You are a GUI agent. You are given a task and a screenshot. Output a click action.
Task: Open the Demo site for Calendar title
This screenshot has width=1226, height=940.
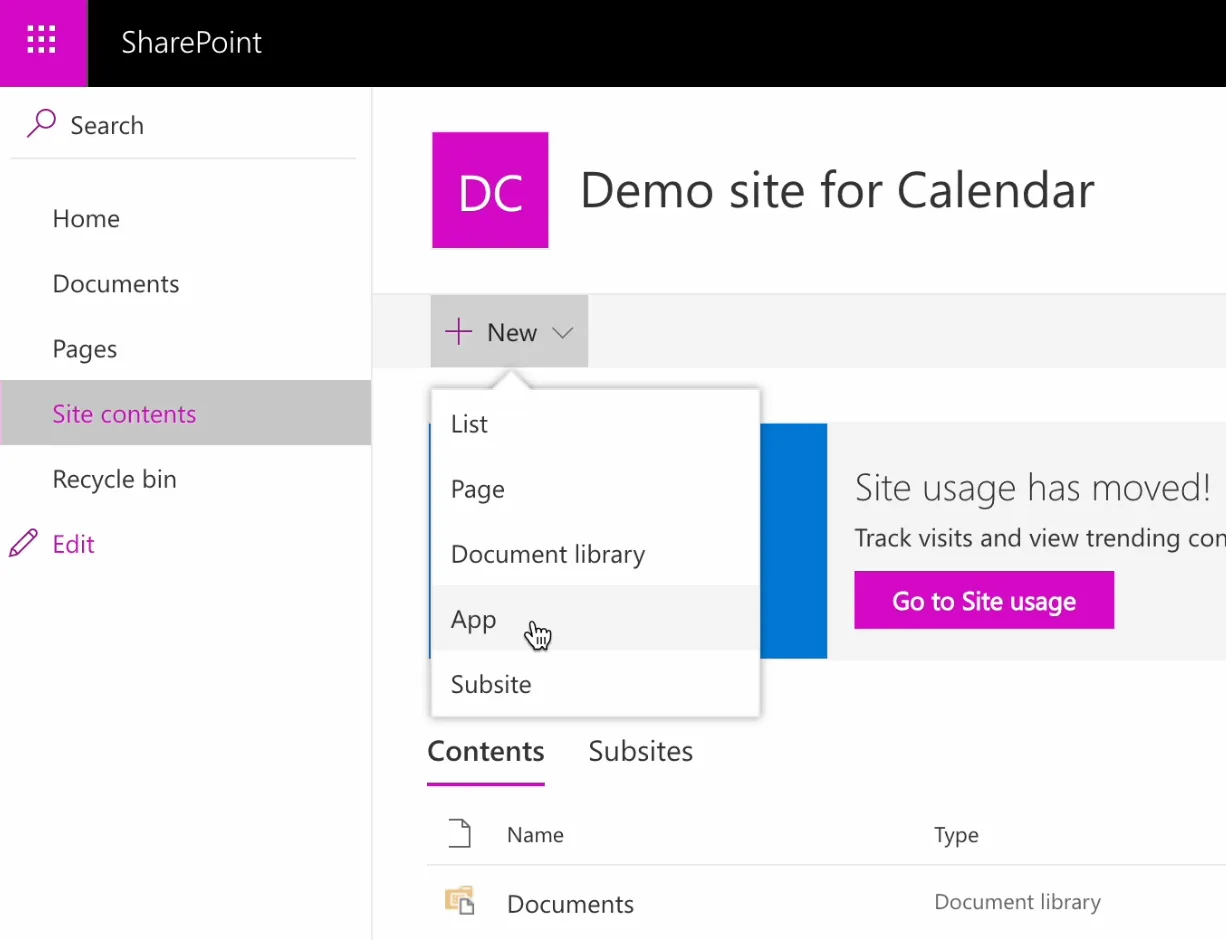[x=837, y=190]
